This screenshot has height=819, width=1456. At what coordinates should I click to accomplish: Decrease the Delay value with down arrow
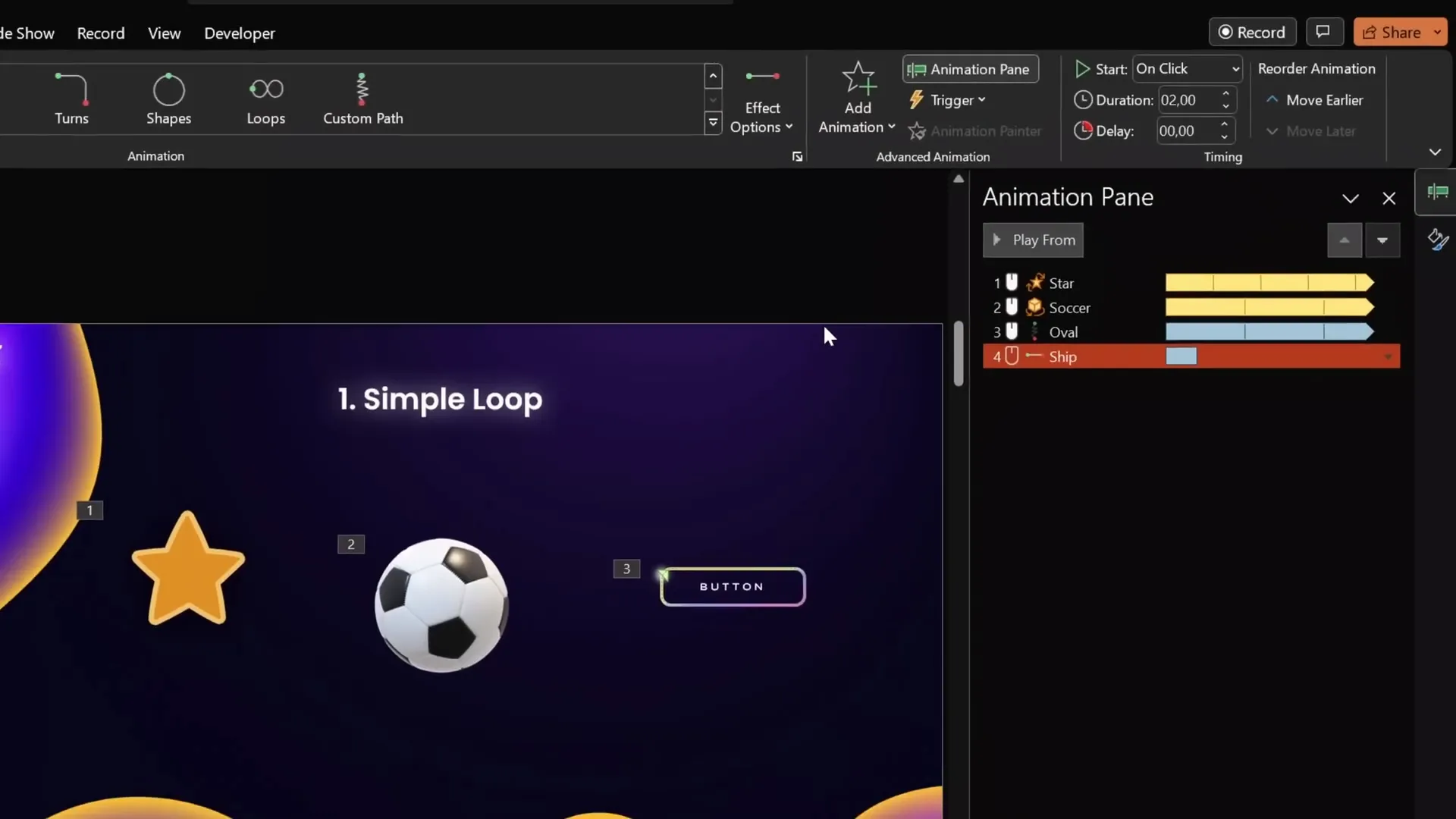tap(1225, 137)
